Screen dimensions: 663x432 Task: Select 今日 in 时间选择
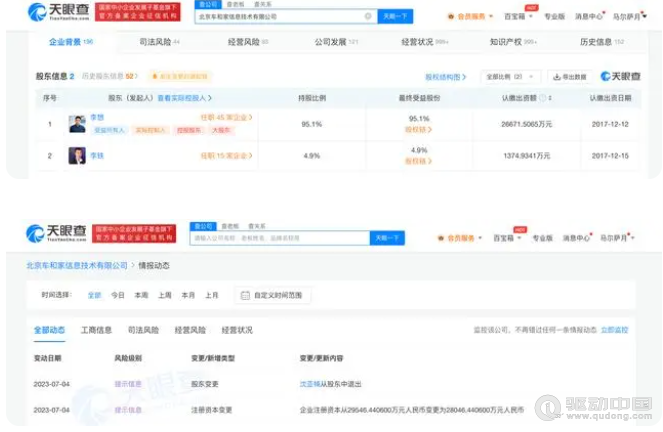[x=118, y=295]
